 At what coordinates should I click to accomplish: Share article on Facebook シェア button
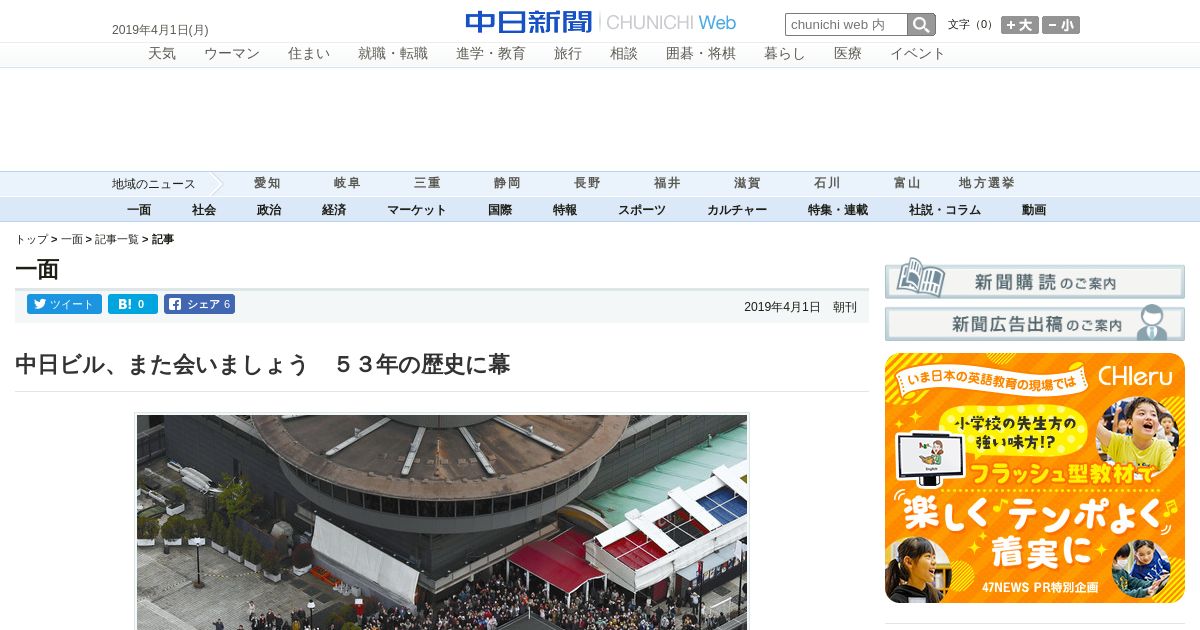(x=199, y=304)
